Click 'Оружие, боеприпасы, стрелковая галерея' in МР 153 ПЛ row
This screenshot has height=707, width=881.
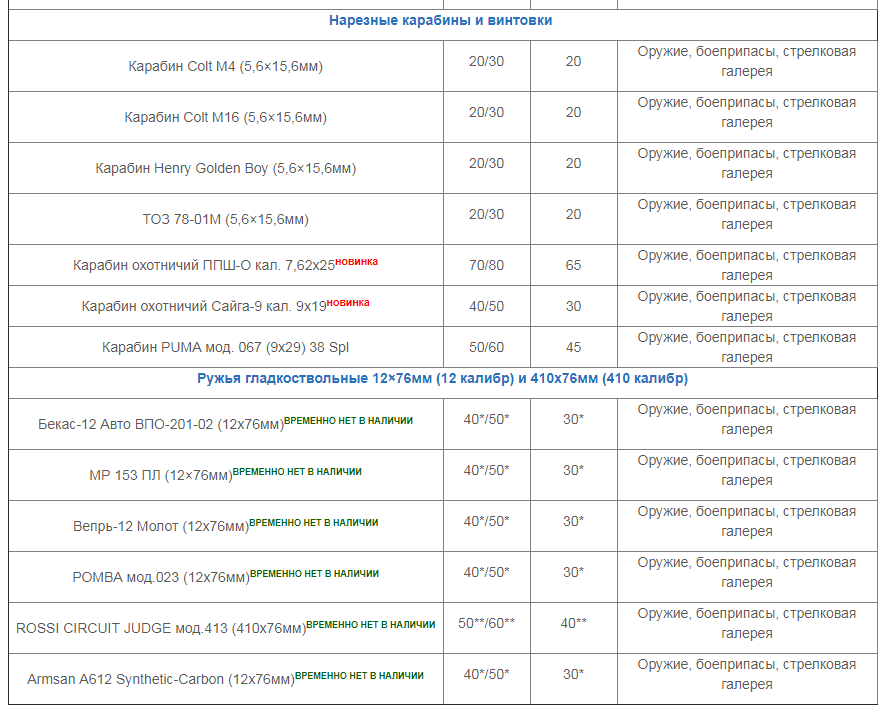tap(747, 470)
